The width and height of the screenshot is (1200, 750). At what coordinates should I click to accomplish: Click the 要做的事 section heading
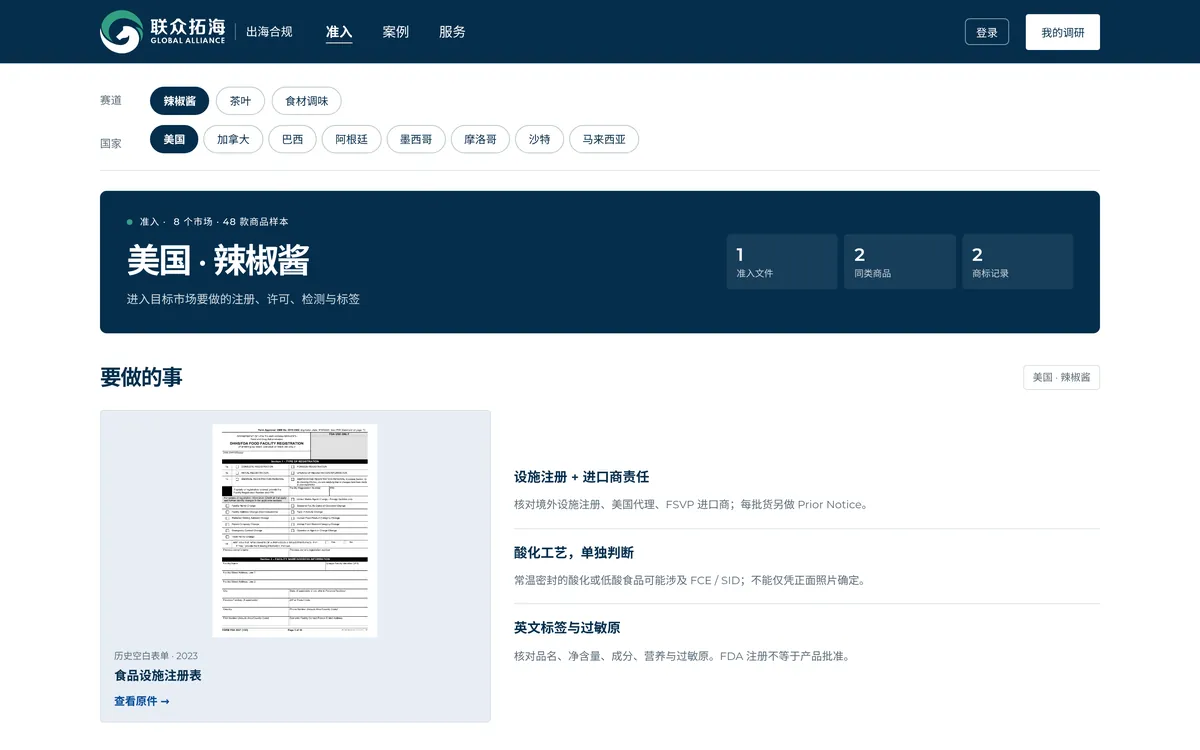coord(141,377)
